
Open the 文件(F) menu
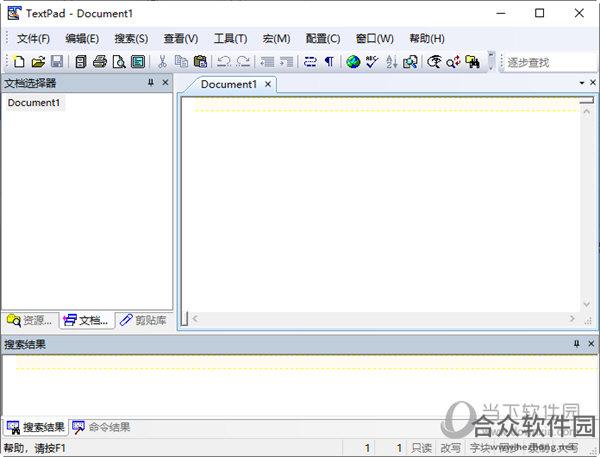click(34, 38)
